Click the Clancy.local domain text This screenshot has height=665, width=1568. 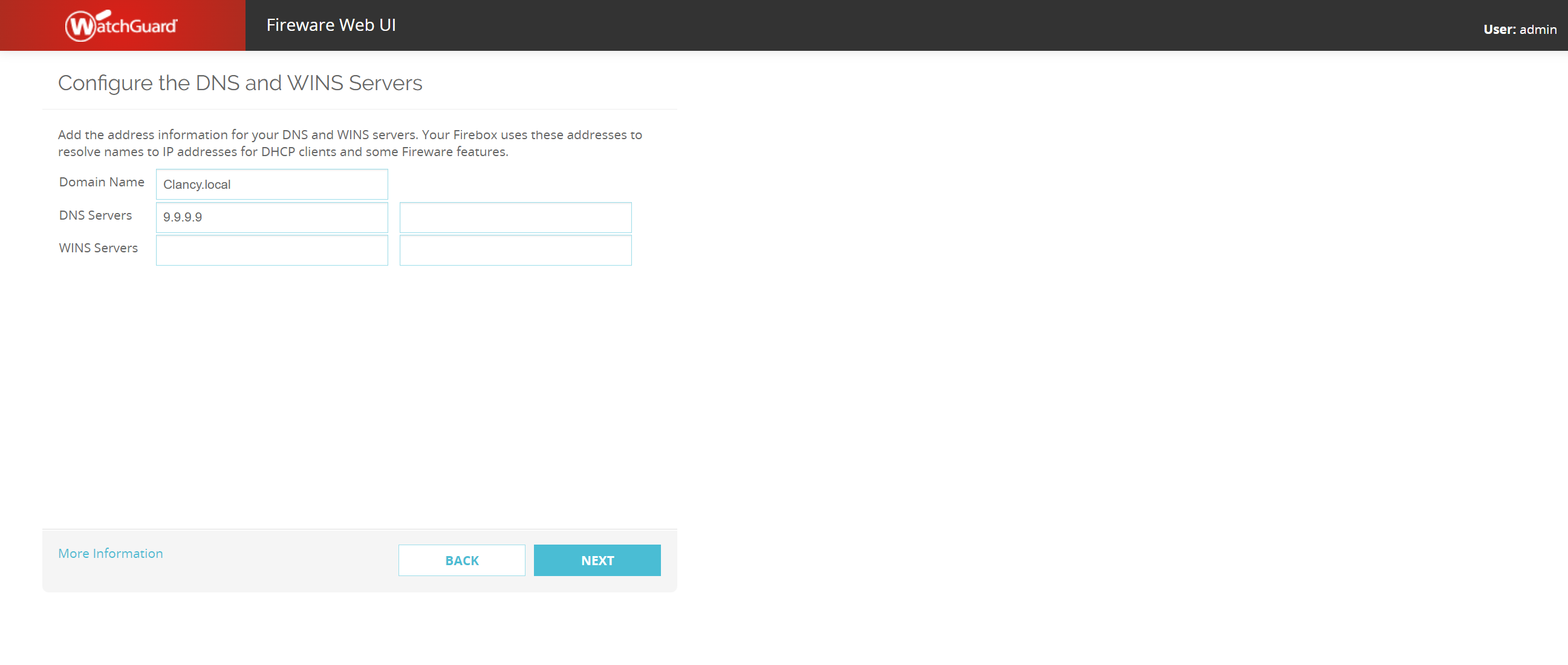pos(196,185)
